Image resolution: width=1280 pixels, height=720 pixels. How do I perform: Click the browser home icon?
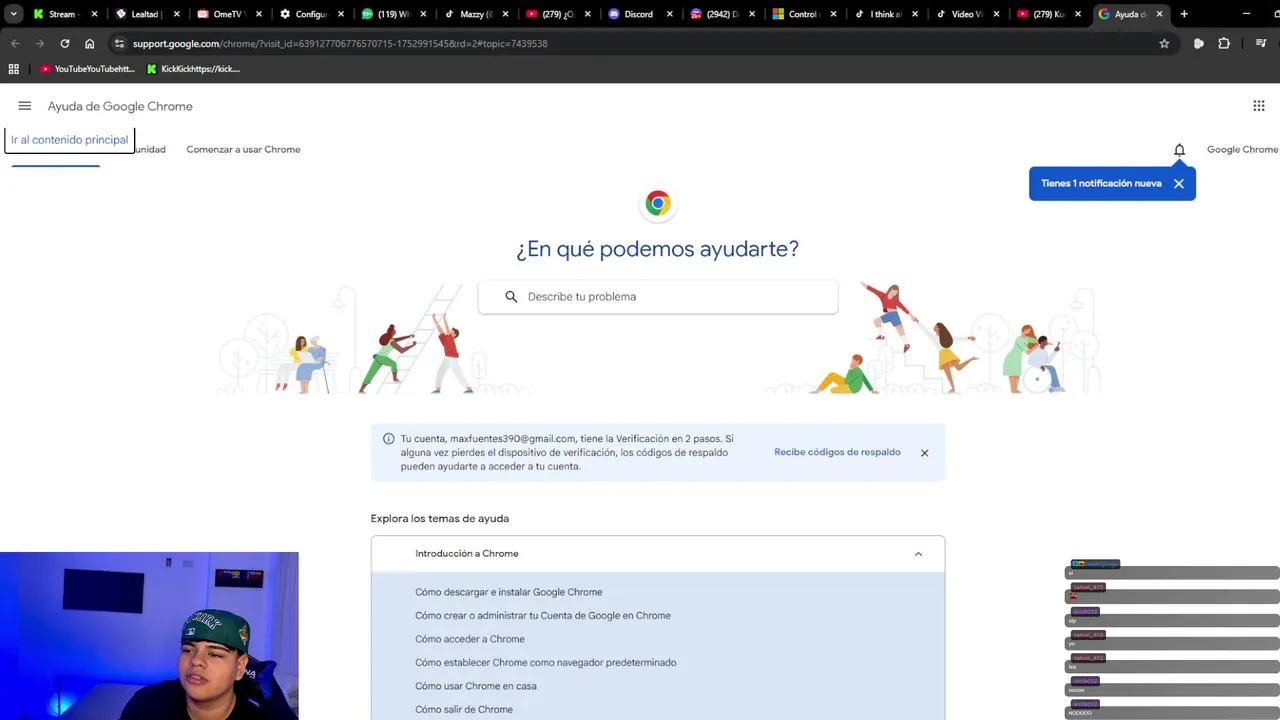[90, 44]
